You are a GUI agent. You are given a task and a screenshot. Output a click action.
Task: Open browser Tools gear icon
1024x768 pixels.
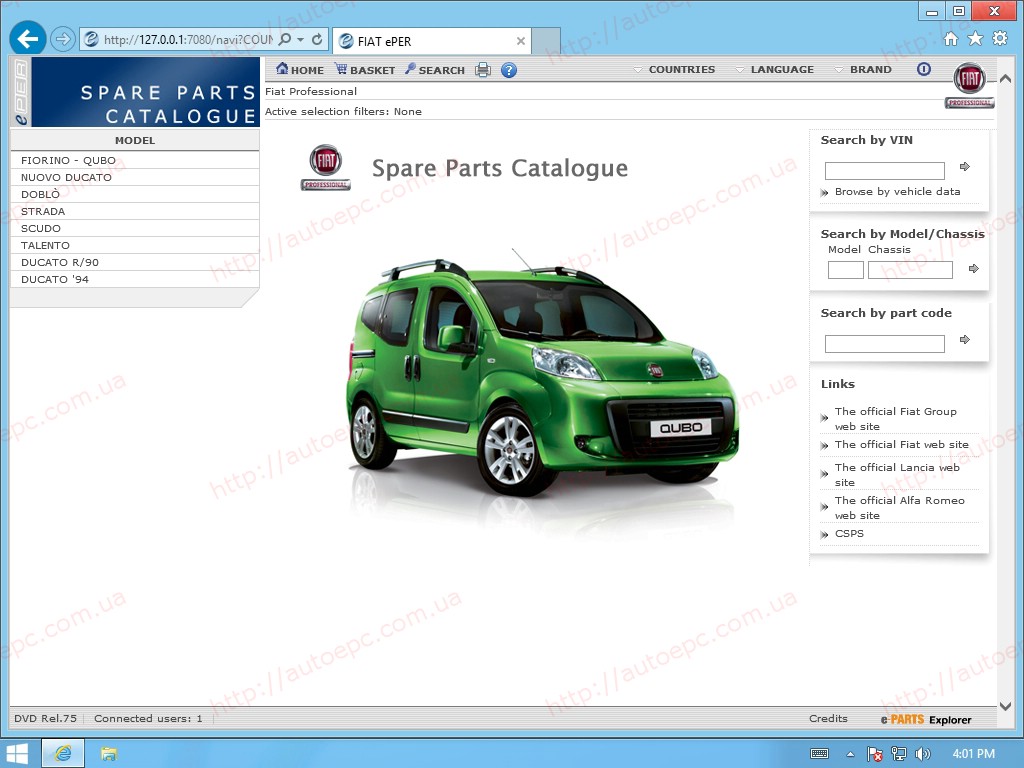(1000, 39)
